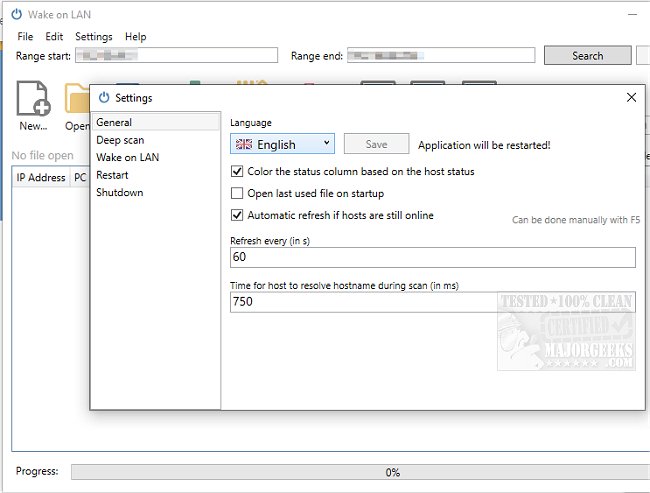Viewport: 650px width, 493px height.
Task: Click the Open folder icon in toolbar
Action: pos(77,98)
